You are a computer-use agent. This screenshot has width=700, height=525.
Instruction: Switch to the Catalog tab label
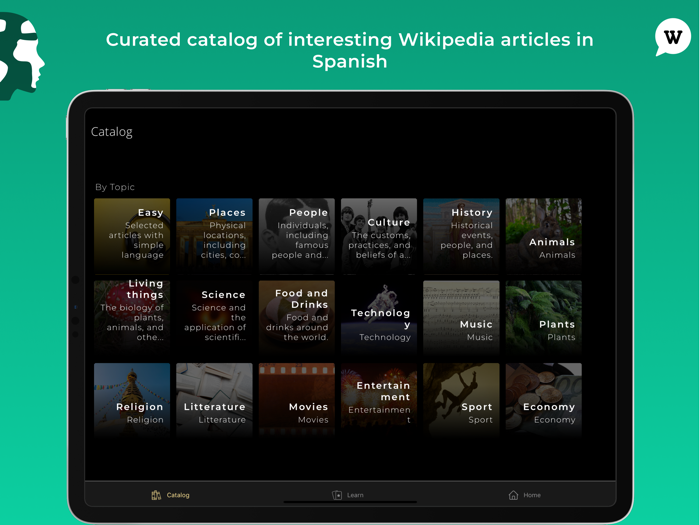178,495
